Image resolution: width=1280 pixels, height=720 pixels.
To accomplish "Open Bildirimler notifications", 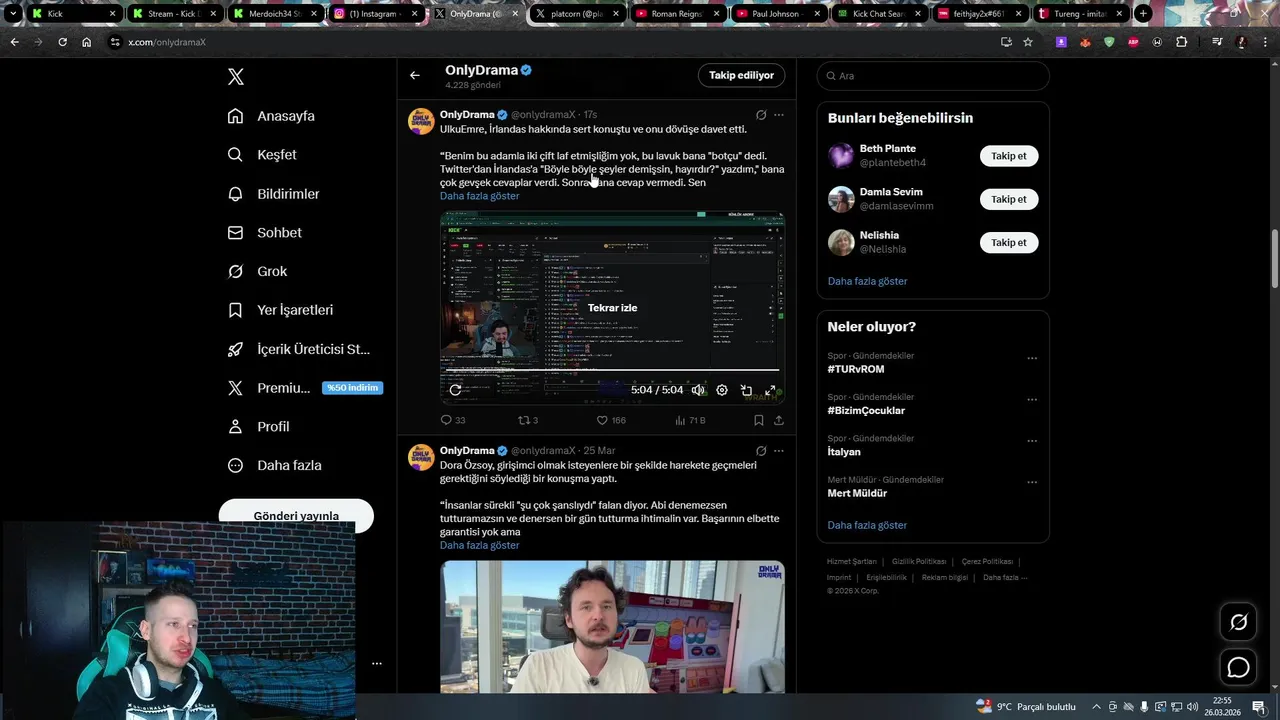I will [273, 194].
